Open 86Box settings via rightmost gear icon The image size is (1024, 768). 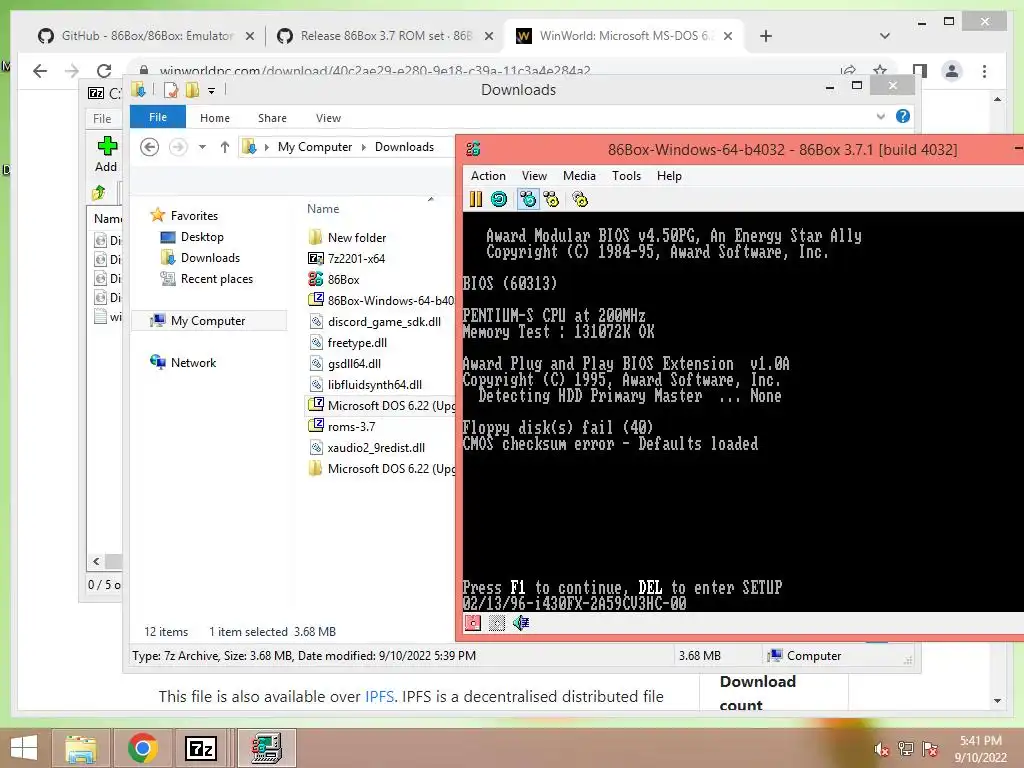pos(580,199)
